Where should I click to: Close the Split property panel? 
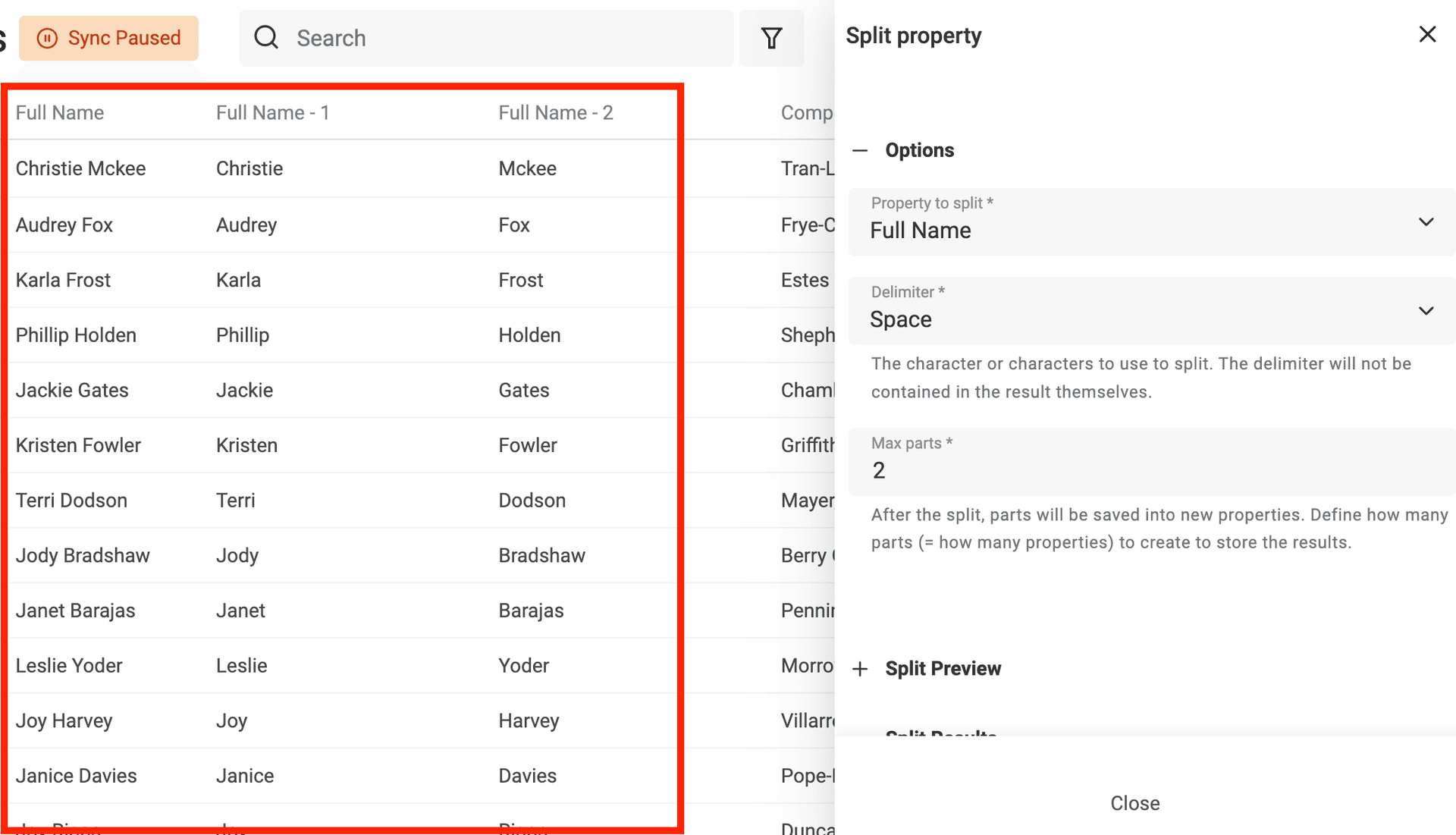coord(1427,34)
